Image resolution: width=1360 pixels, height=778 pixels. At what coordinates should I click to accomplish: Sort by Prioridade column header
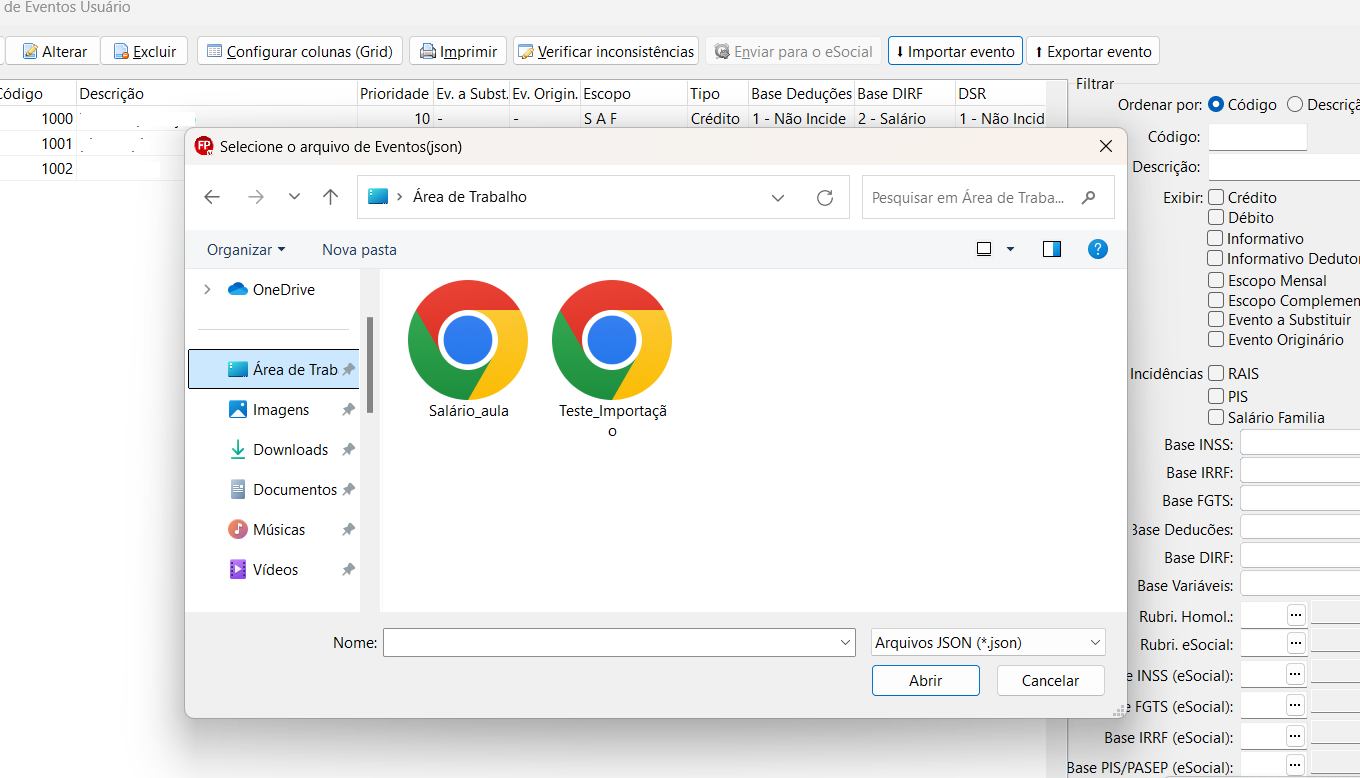tap(395, 93)
